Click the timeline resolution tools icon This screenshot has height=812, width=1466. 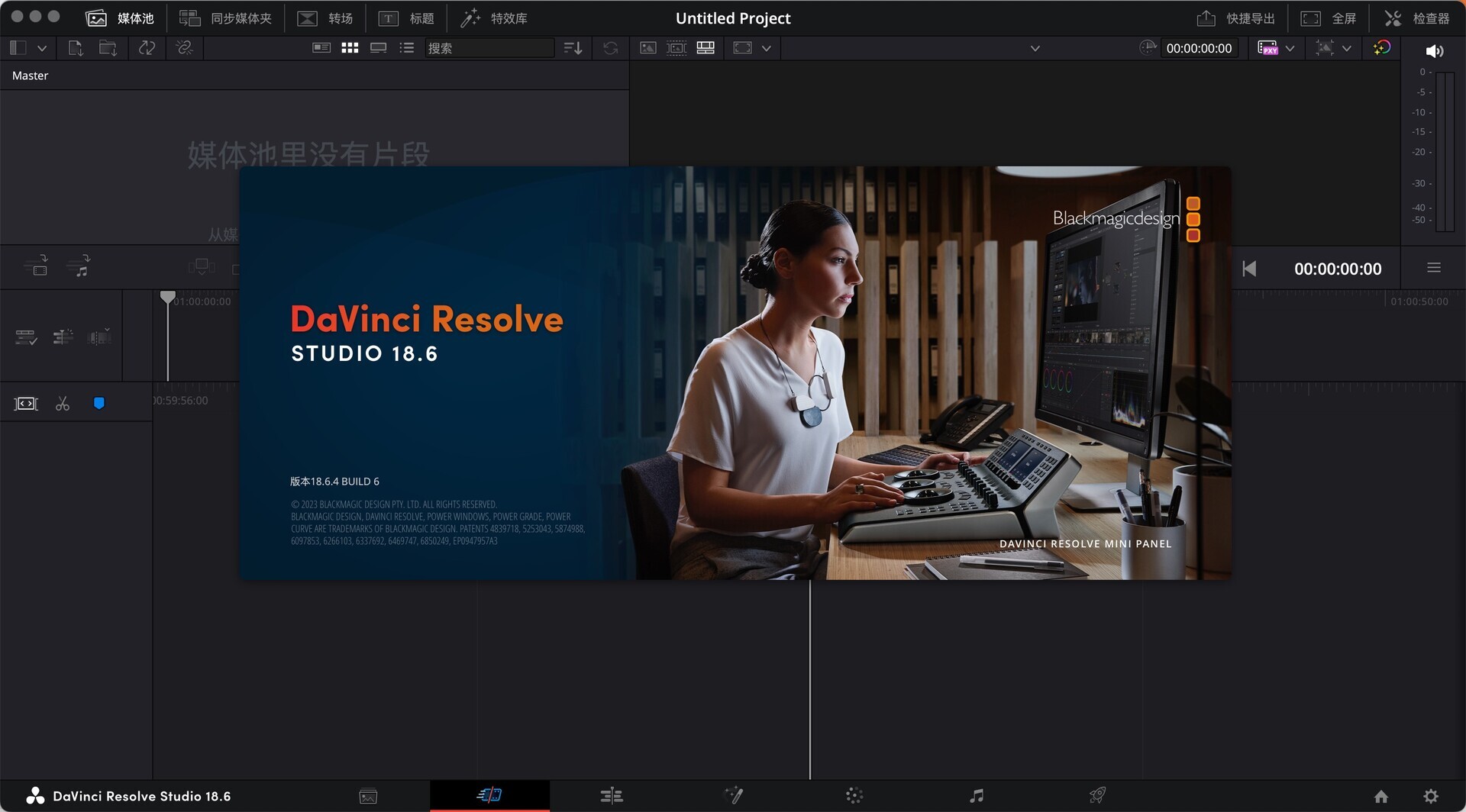point(1325,48)
